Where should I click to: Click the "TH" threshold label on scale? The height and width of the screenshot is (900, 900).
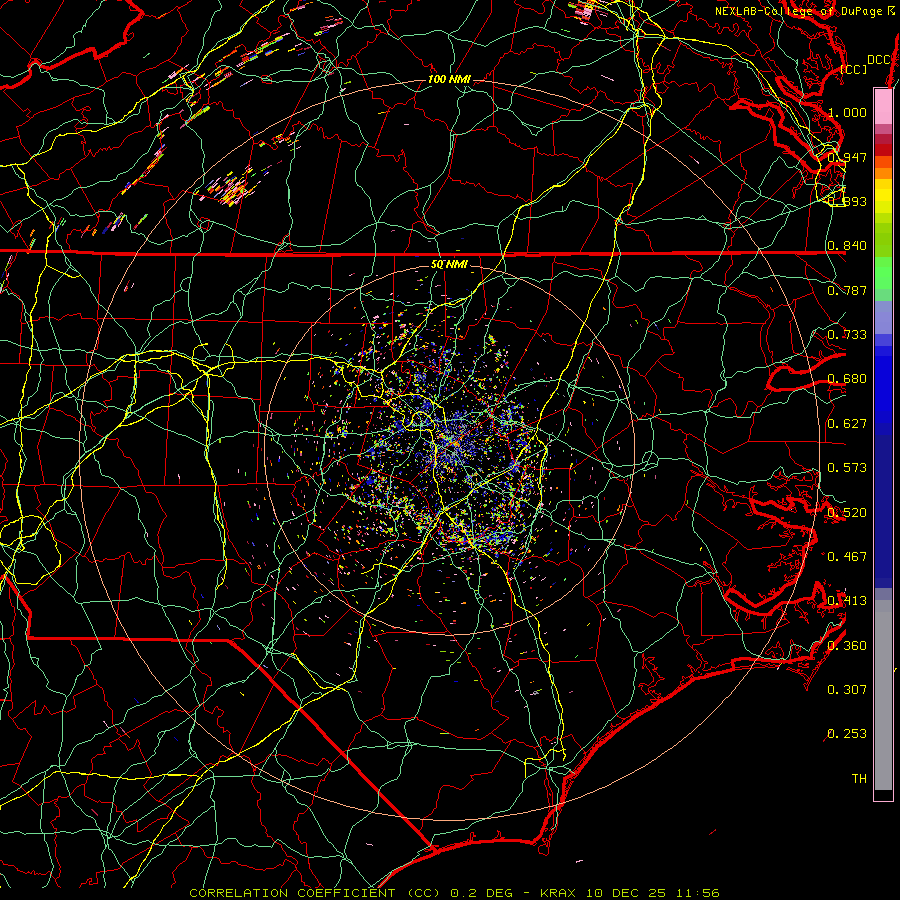(859, 779)
